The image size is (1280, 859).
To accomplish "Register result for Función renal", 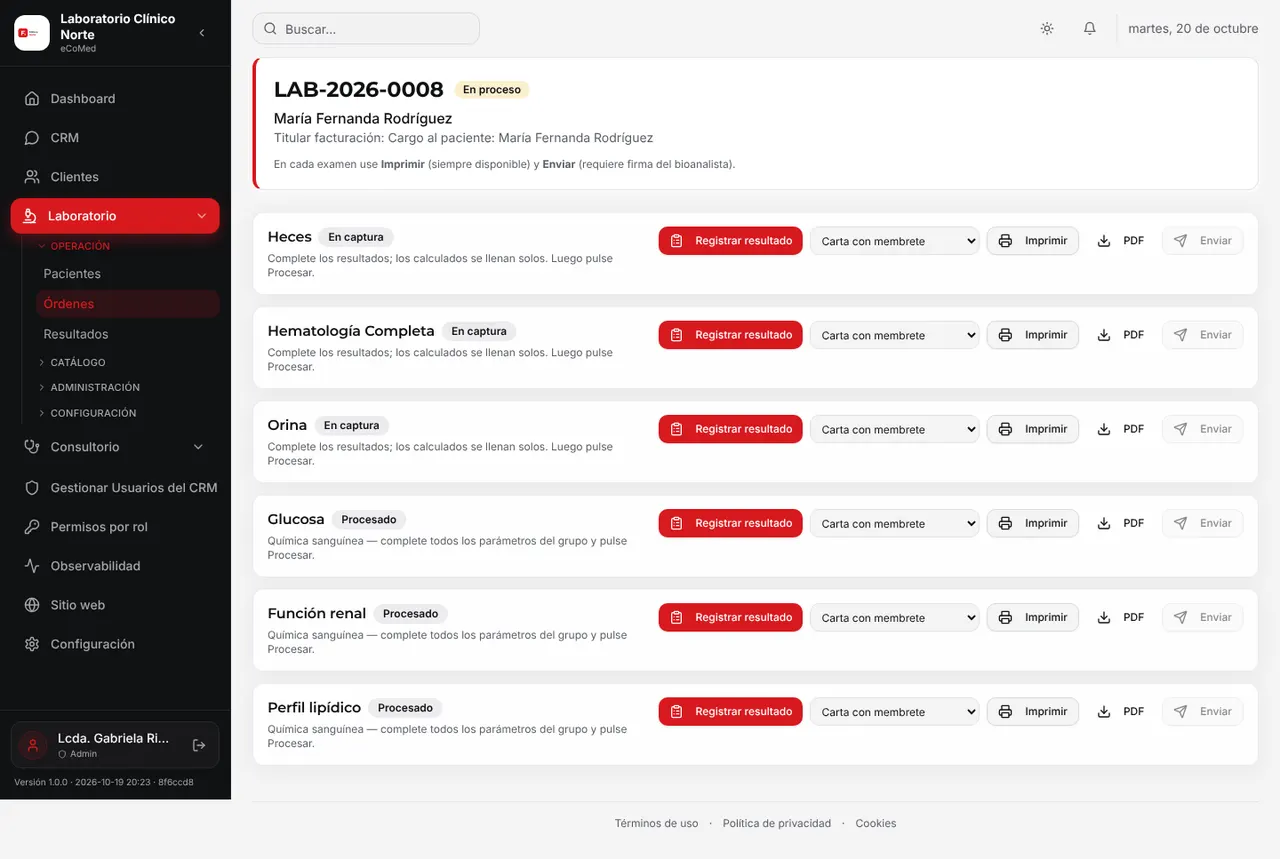I will 730,617.
